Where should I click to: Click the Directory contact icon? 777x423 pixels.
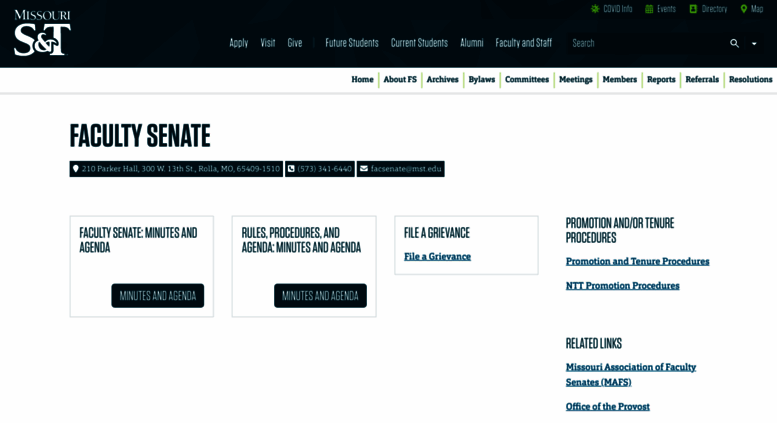[693, 9]
